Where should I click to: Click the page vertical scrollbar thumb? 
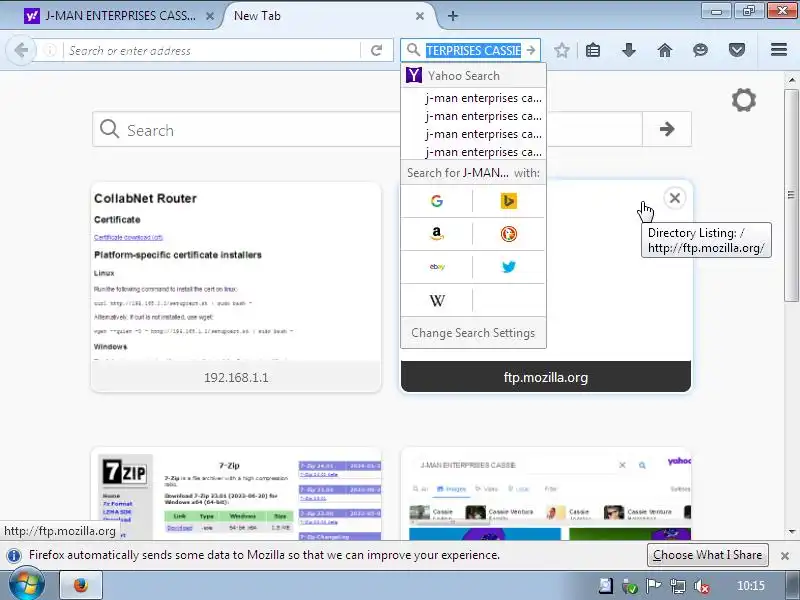coord(791,195)
